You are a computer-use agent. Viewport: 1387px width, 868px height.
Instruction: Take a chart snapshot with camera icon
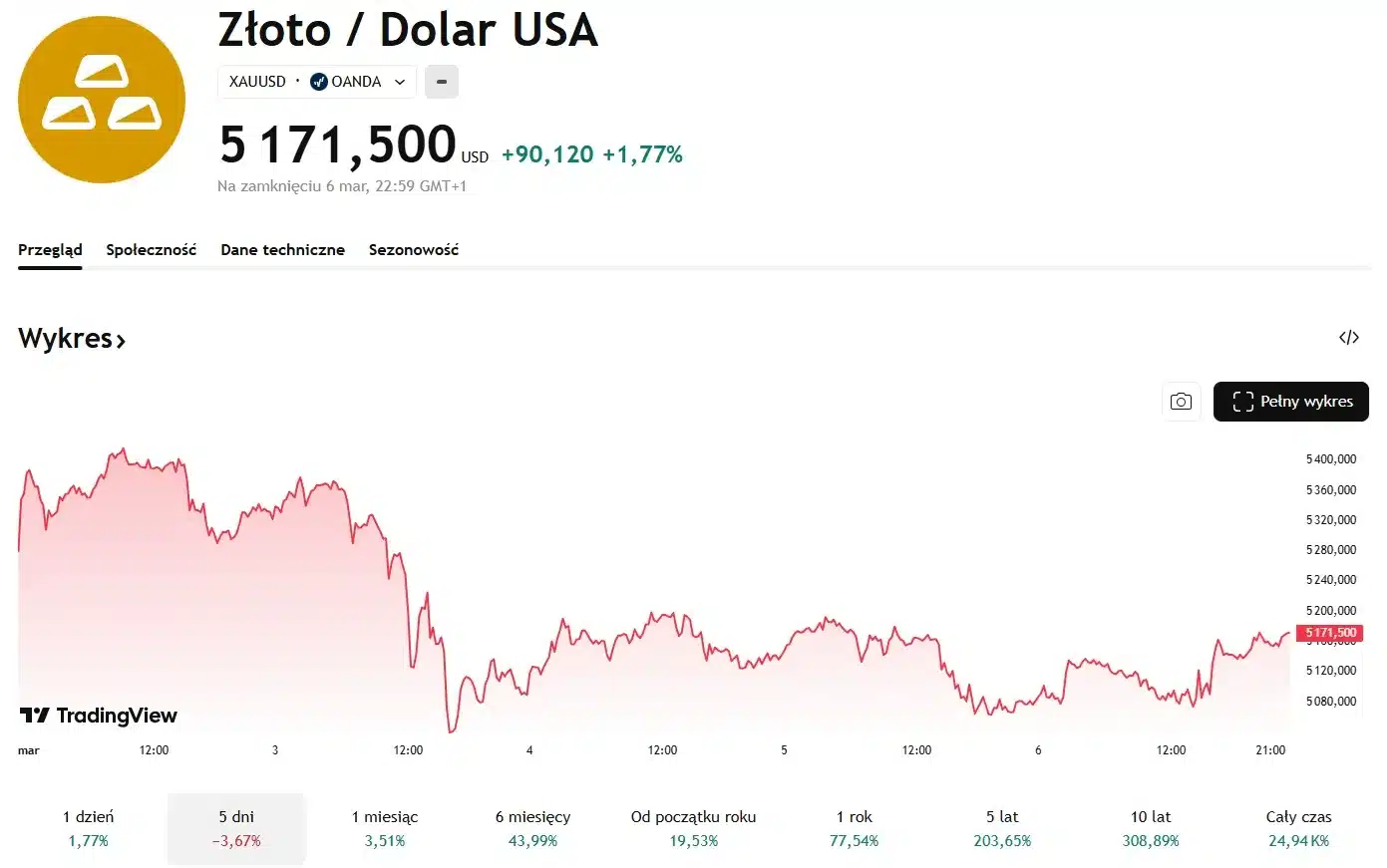[x=1181, y=402]
